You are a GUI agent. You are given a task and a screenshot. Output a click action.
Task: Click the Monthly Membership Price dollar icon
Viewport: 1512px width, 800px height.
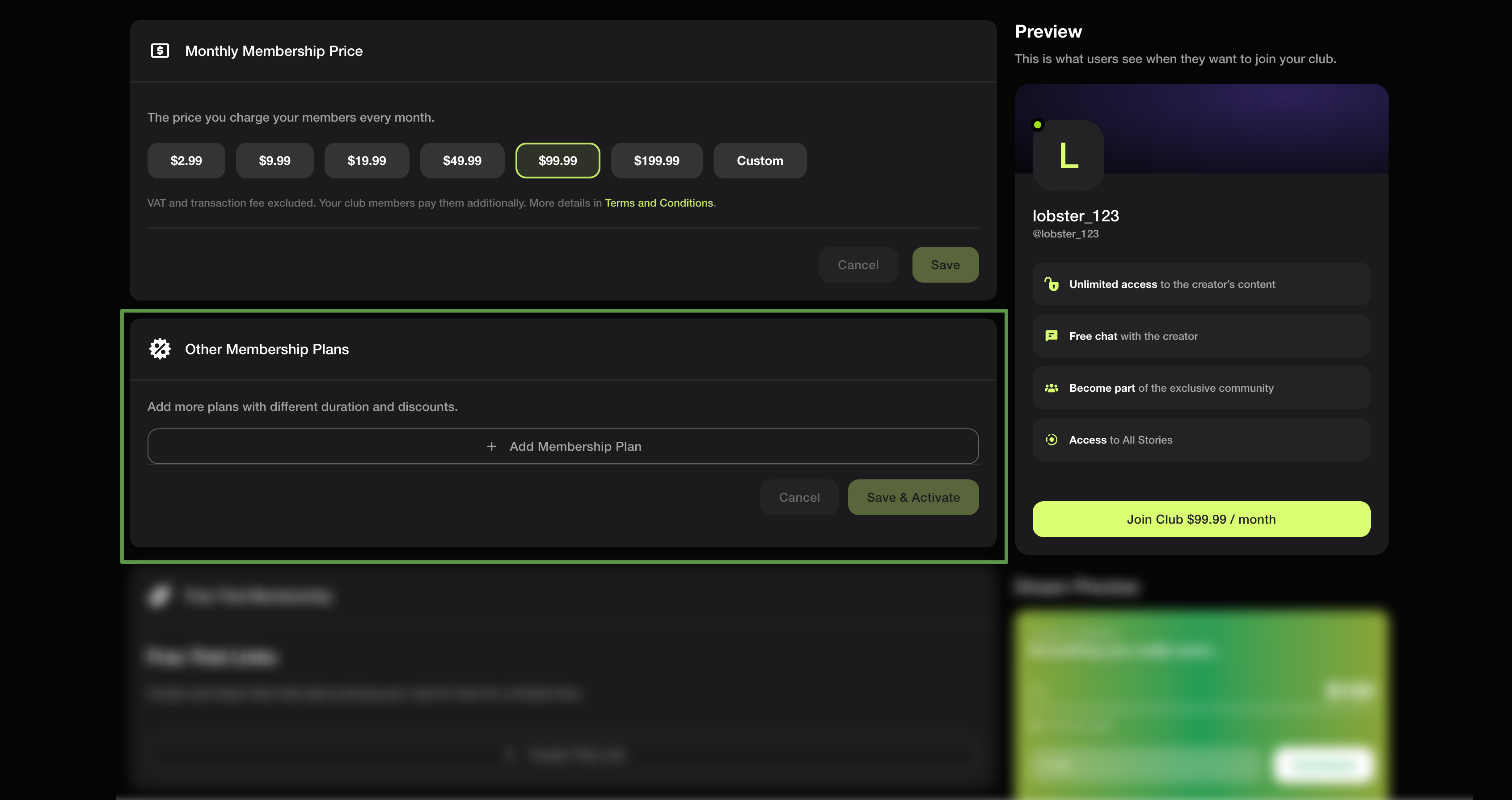pos(159,51)
